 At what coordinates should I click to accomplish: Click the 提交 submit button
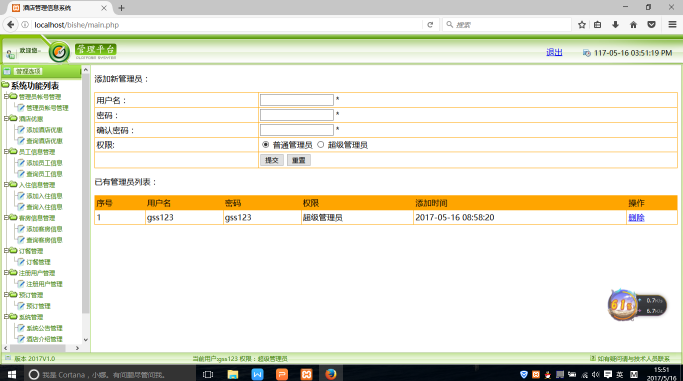click(272, 160)
